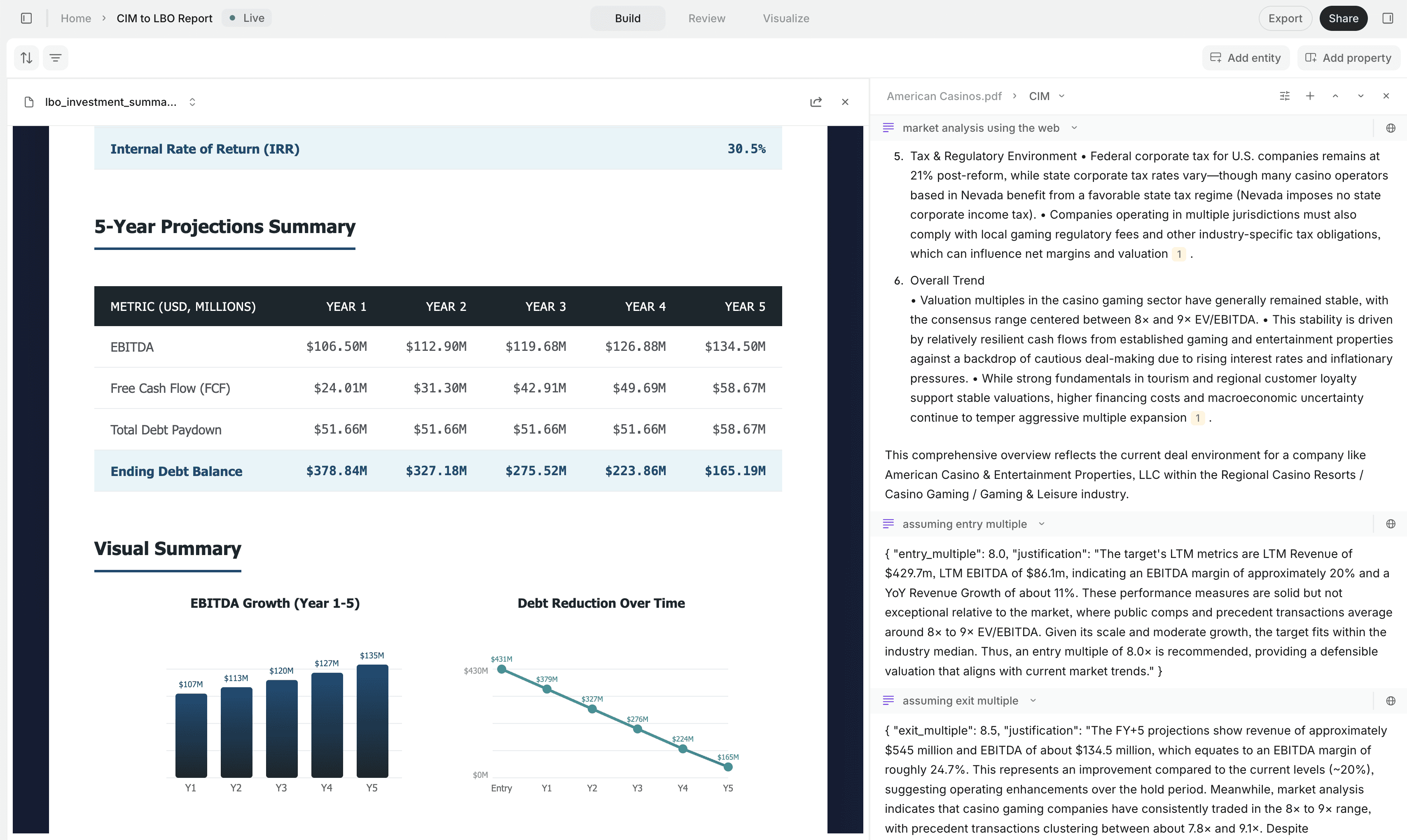1407x840 pixels.
Task: Toggle the Live status indicator
Action: pyautogui.click(x=246, y=18)
